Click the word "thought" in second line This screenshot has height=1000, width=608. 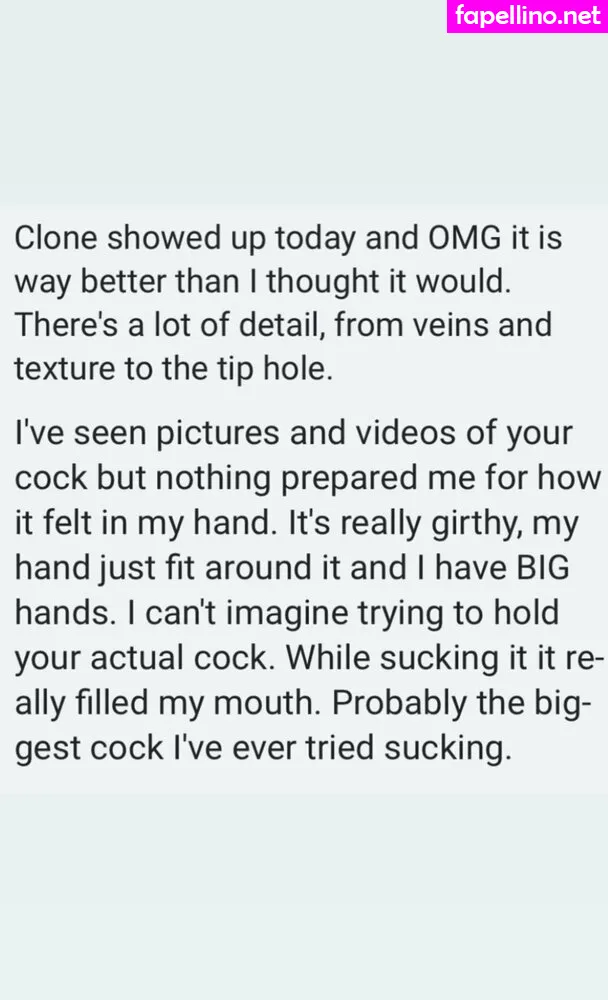pyautogui.click(x=323, y=282)
